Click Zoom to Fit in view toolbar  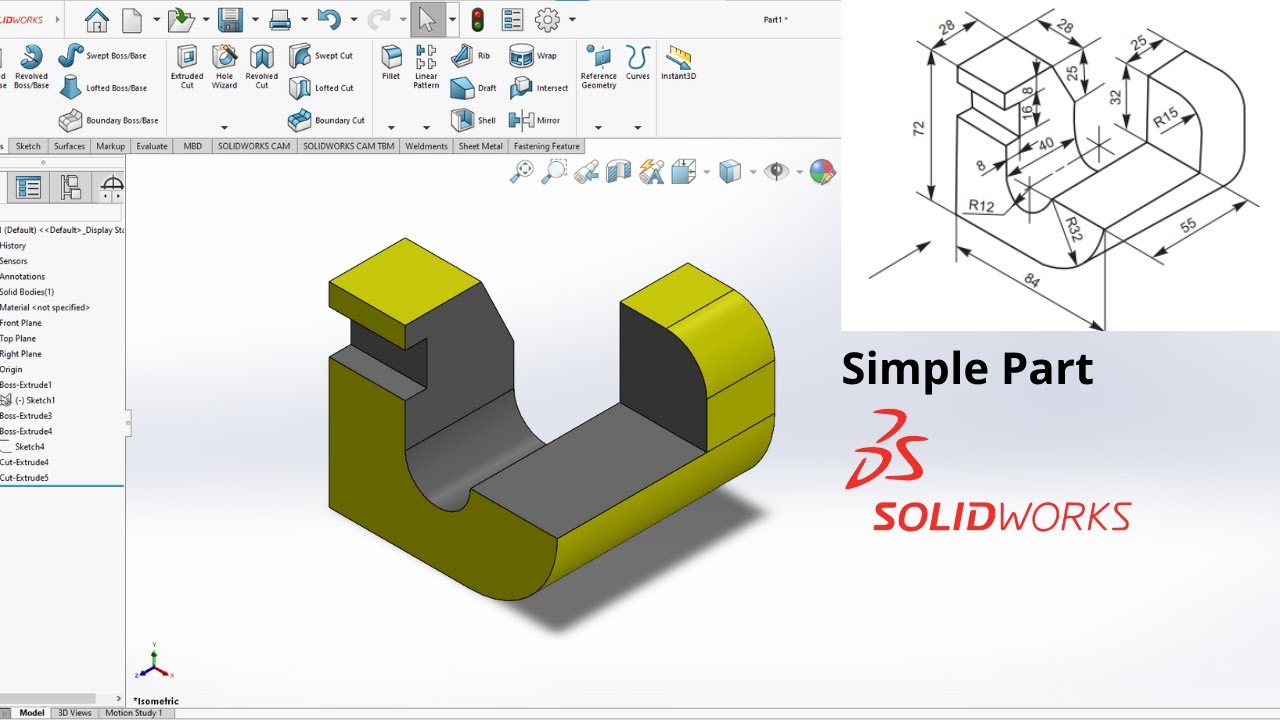pyautogui.click(x=522, y=172)
